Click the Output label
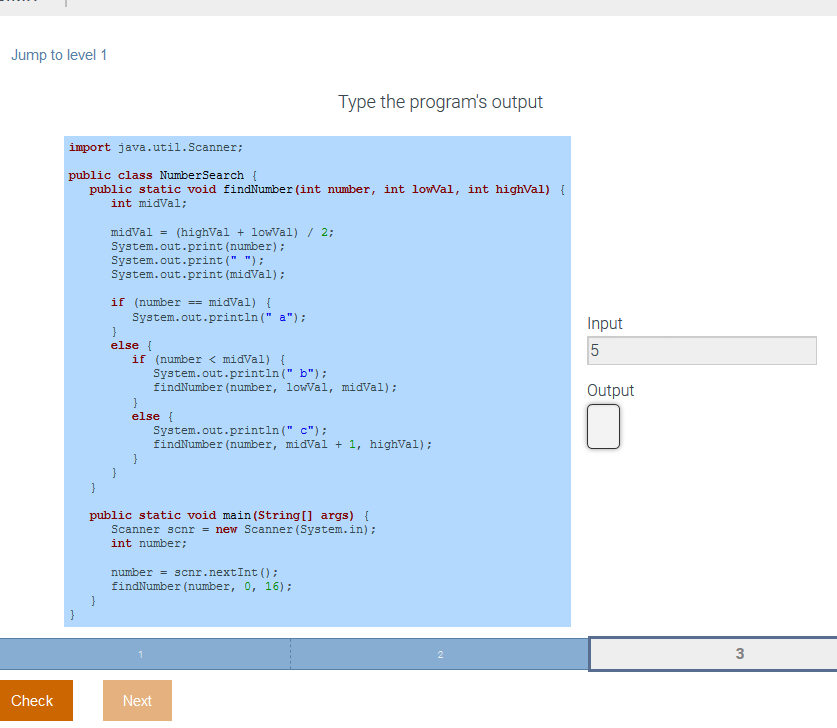Screen dimensions: 837x728 [610, 390]
